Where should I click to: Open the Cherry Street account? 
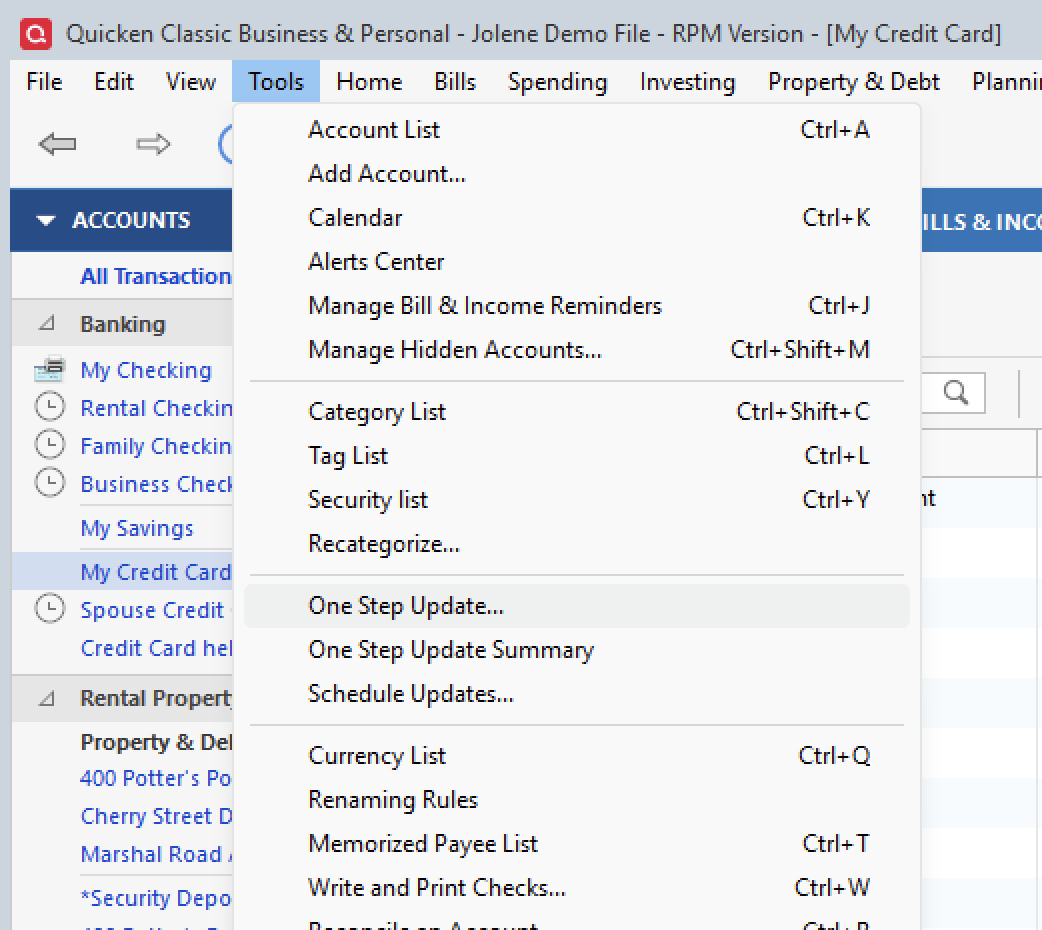click(x=156, y=816)
